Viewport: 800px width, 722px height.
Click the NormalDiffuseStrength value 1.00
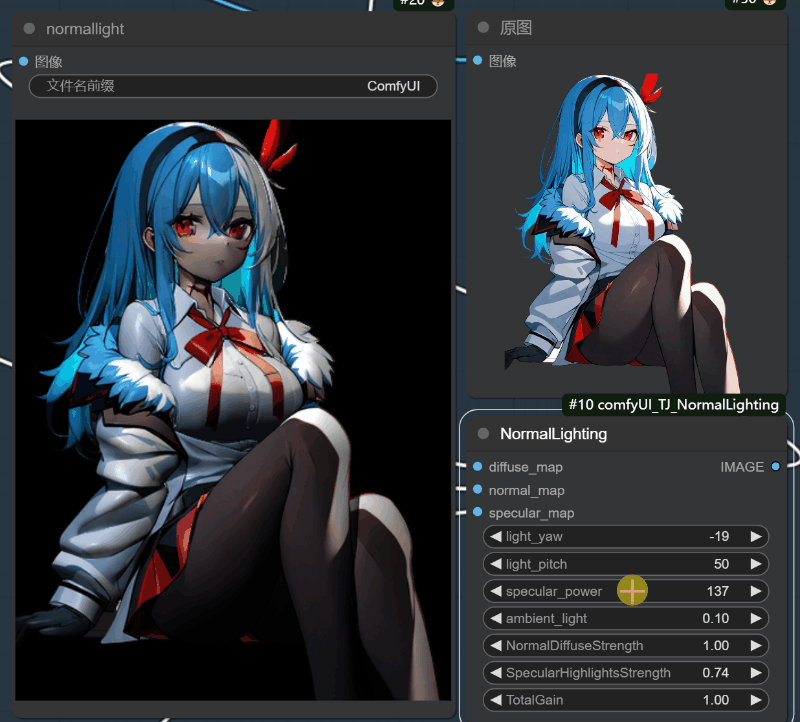click(716, 645)
